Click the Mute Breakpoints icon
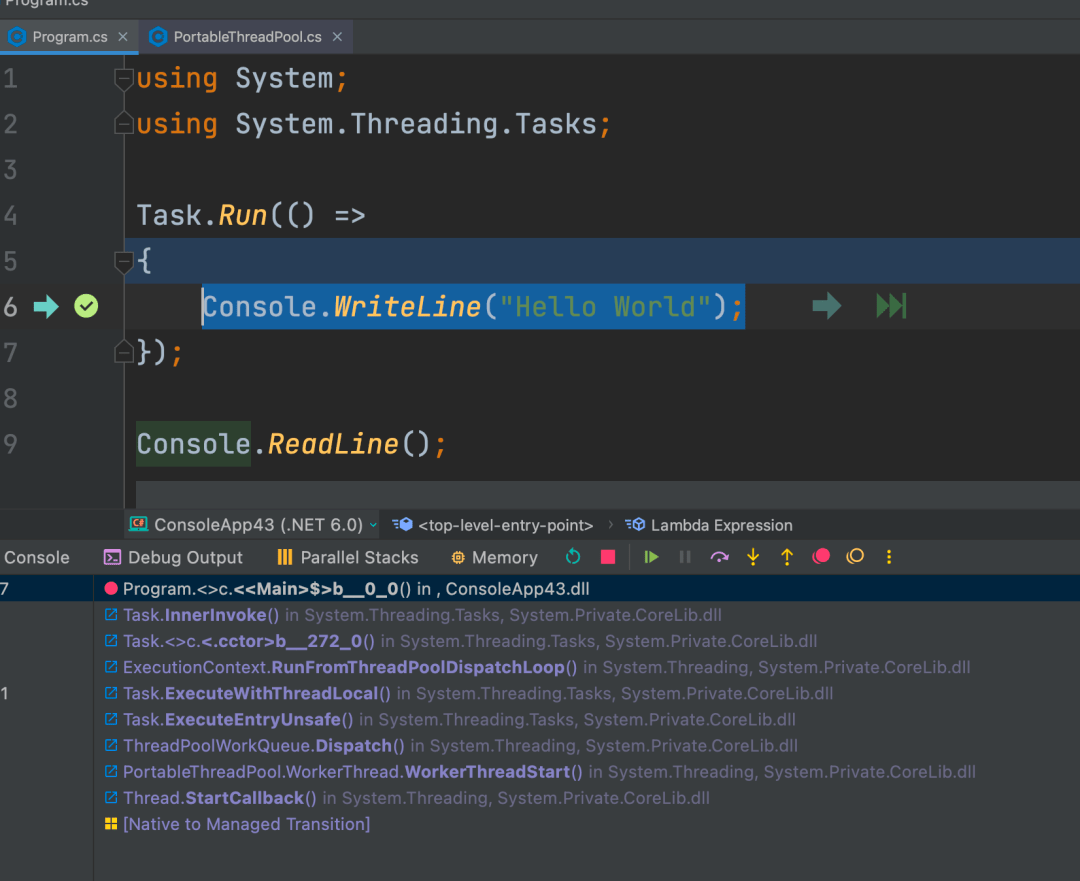The width and height of the screenshot is (1080, 881). (855, 557)
